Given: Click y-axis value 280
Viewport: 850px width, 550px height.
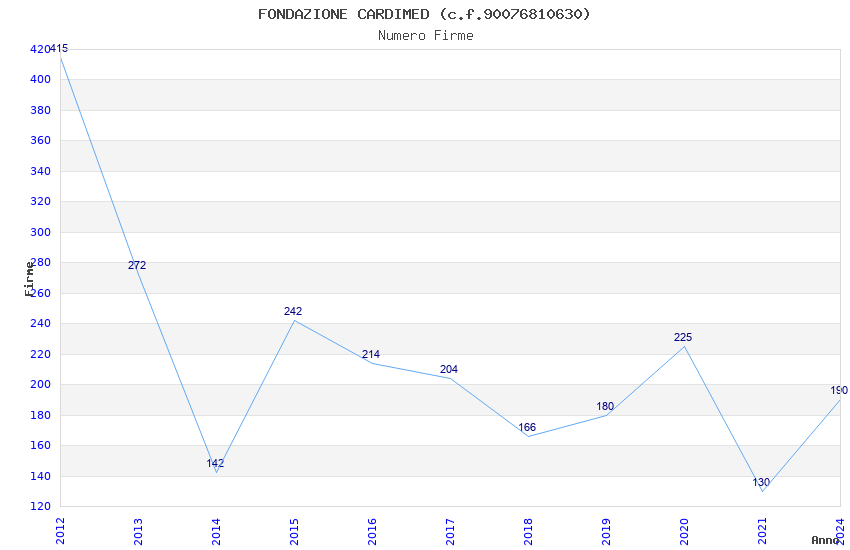Looking at the screenshot, I should point(40,262).
